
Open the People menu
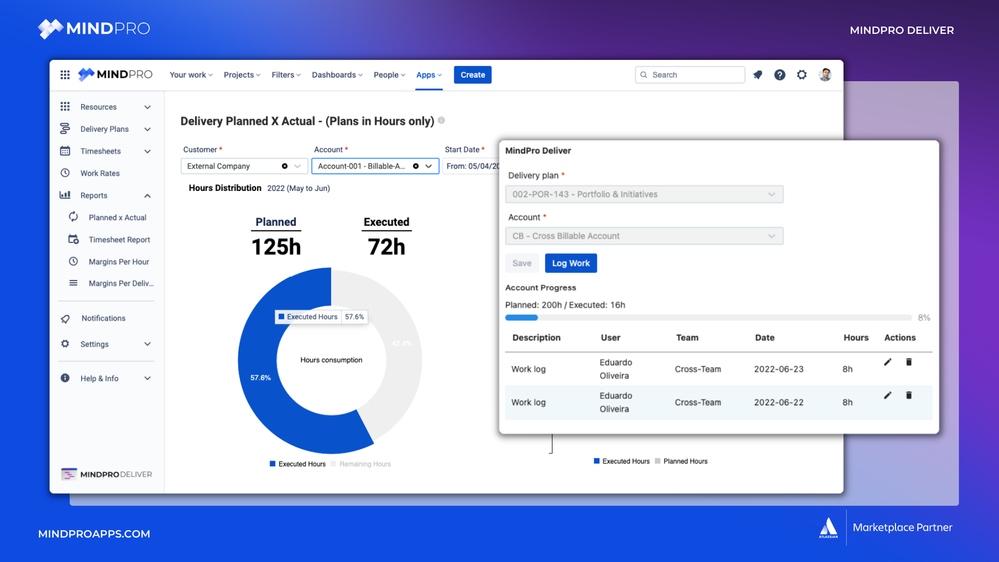[x=389, y=75]
